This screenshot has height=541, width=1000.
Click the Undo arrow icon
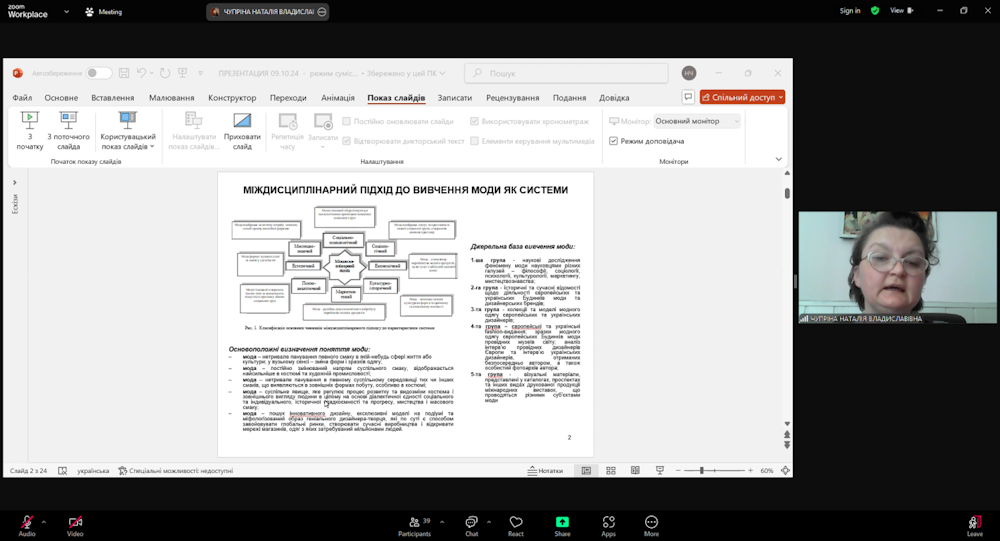pyautogui.click(x=142, y=73)
